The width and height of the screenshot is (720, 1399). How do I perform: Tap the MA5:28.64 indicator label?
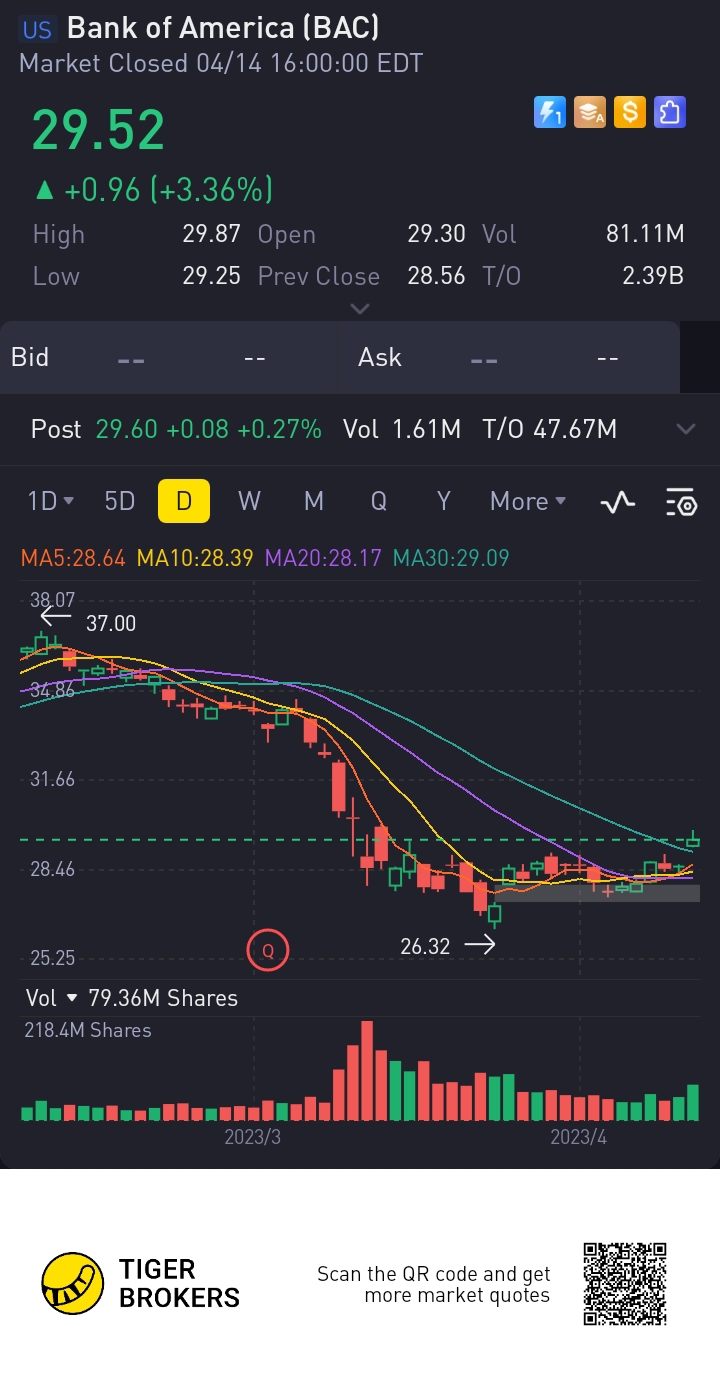click(x=73, y=558)
